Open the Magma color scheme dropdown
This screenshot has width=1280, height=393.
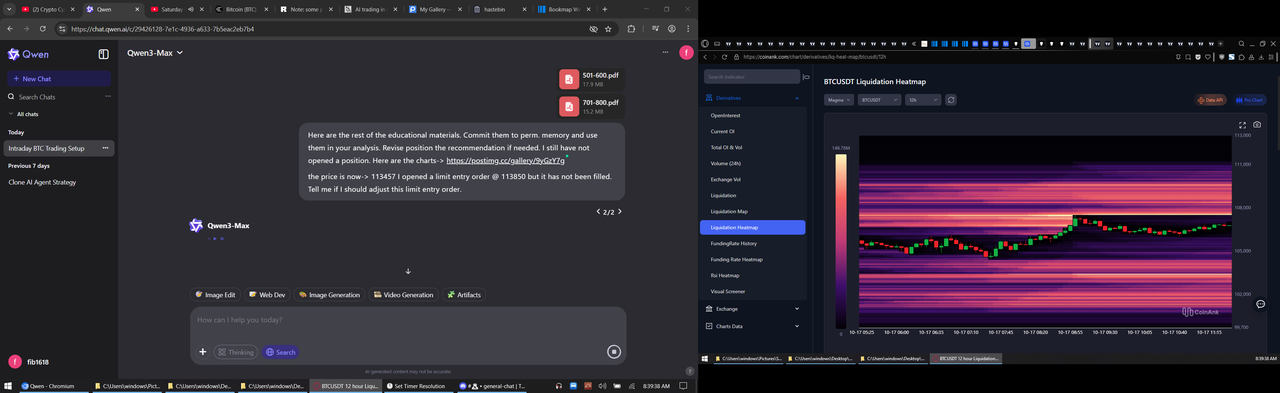[x=838, y=100]
